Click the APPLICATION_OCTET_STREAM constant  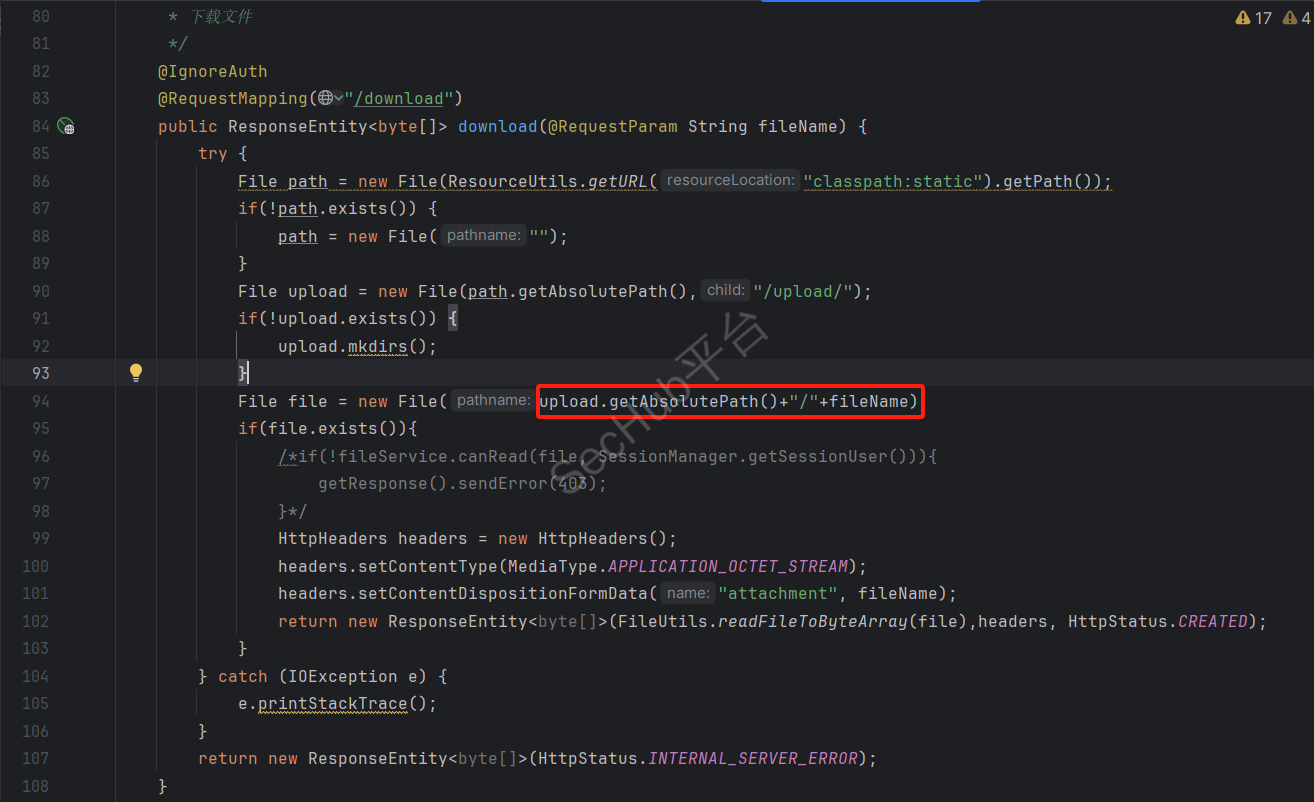click(x=728, y=566)
